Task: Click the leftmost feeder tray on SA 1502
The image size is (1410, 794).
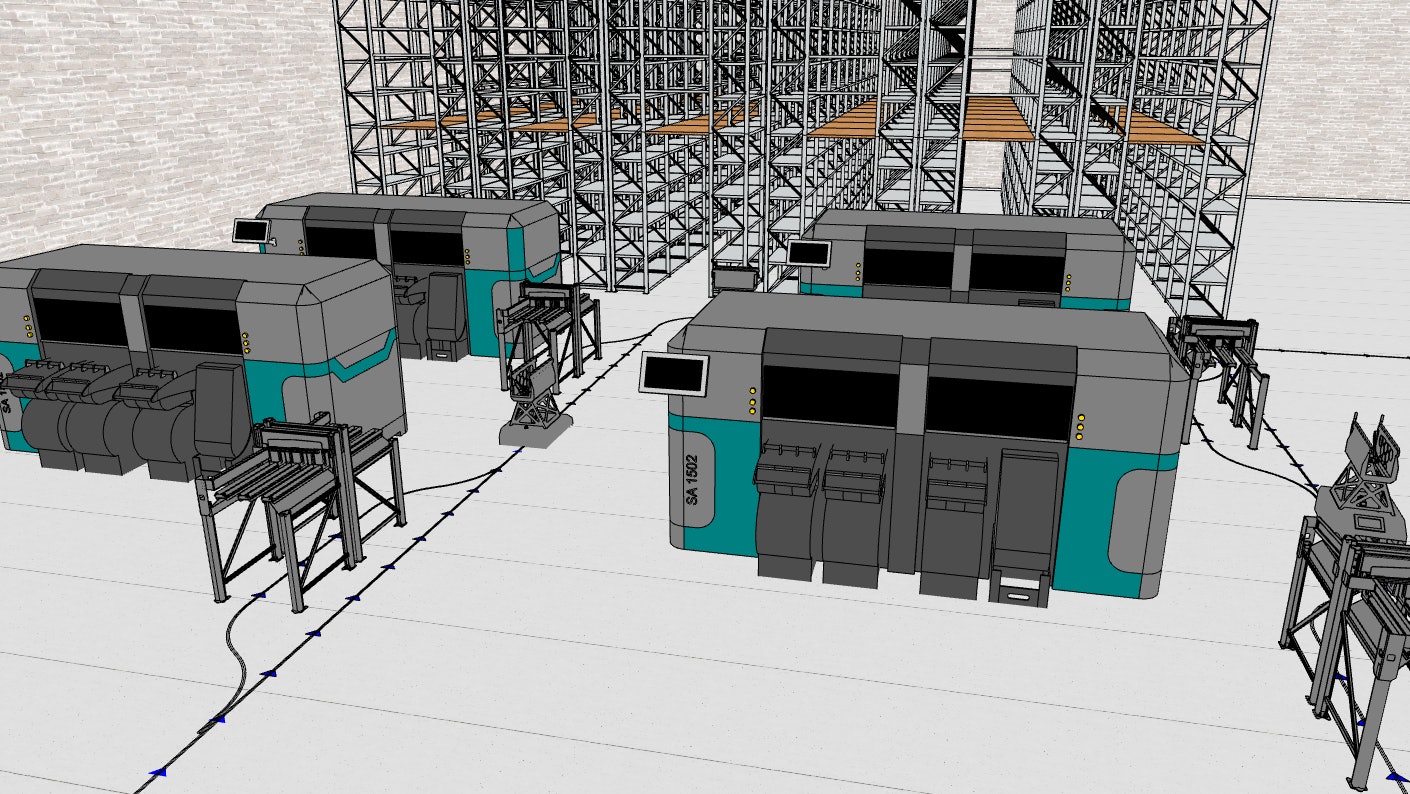Action: tap(786, 469)
